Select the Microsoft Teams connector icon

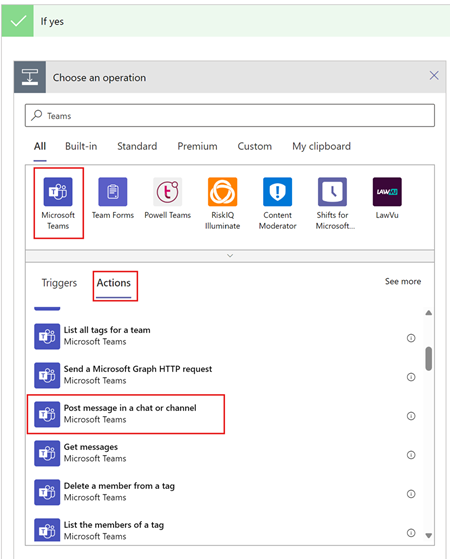tap(58, 192)
